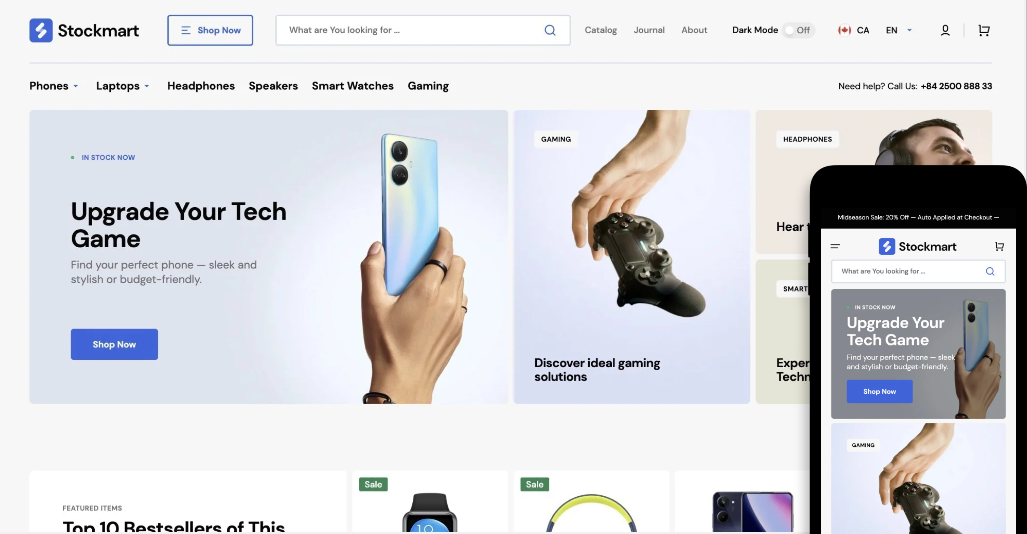Open the Gaming controller promo card

click(x=631, y=257)
